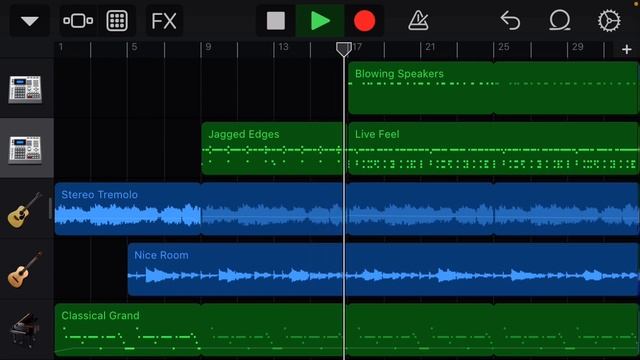Open the Live Loops grid button
The image size is (640, 360).
[x=117, y=21]
